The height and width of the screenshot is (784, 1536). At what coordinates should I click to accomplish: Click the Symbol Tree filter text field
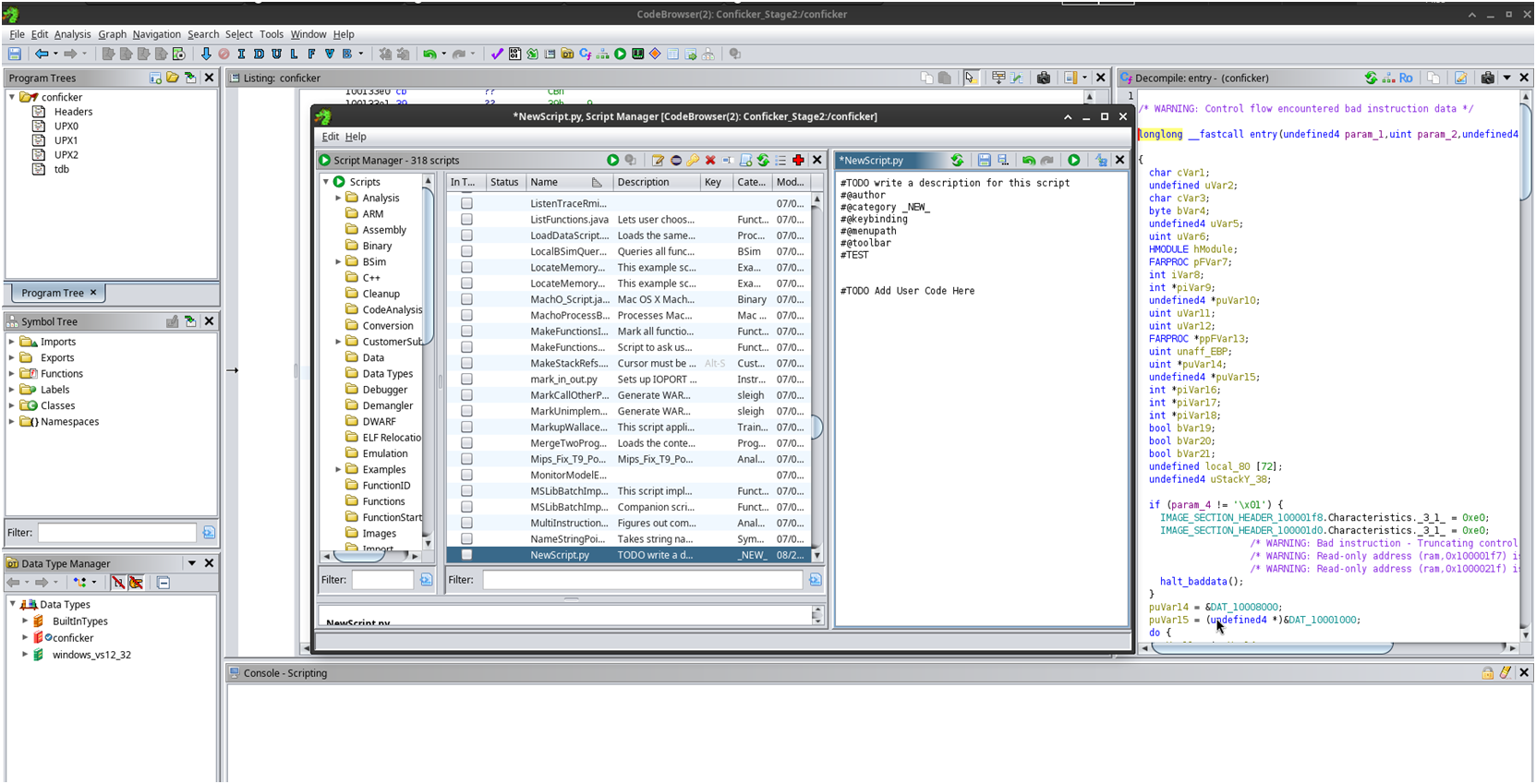pos(117,533)
